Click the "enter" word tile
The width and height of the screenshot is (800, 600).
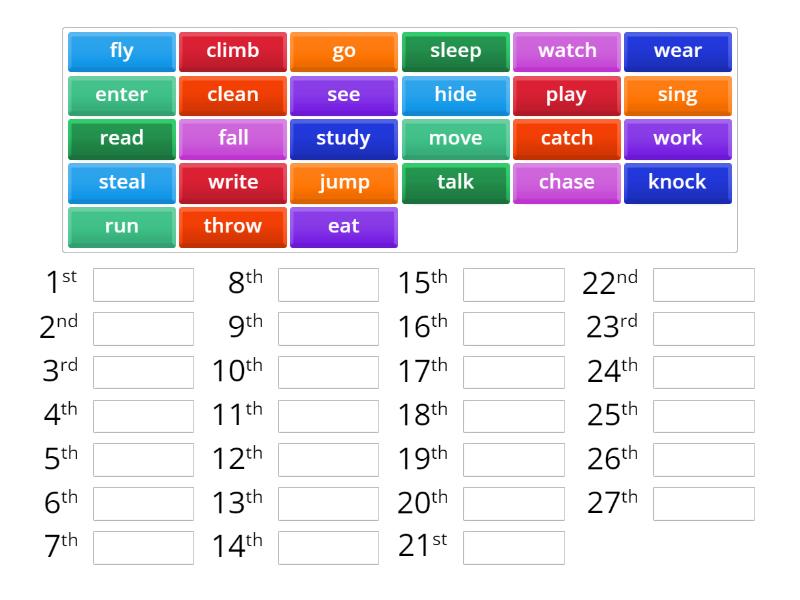(x=120, y=94)
